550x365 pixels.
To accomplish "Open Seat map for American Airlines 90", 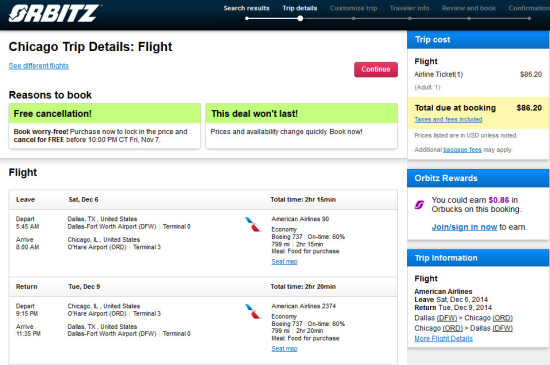I will click(284, 262).
